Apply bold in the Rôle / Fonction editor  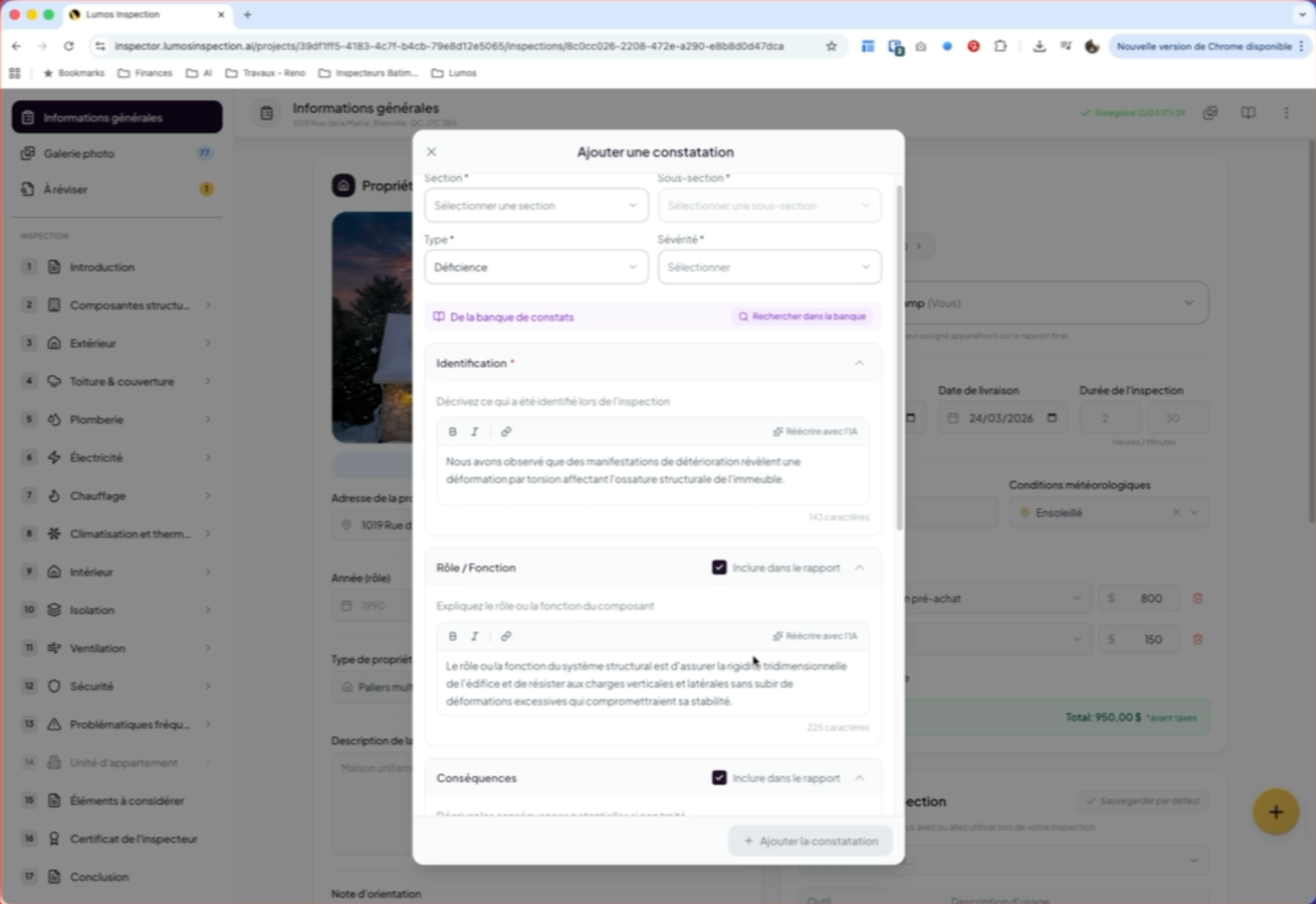453,636
